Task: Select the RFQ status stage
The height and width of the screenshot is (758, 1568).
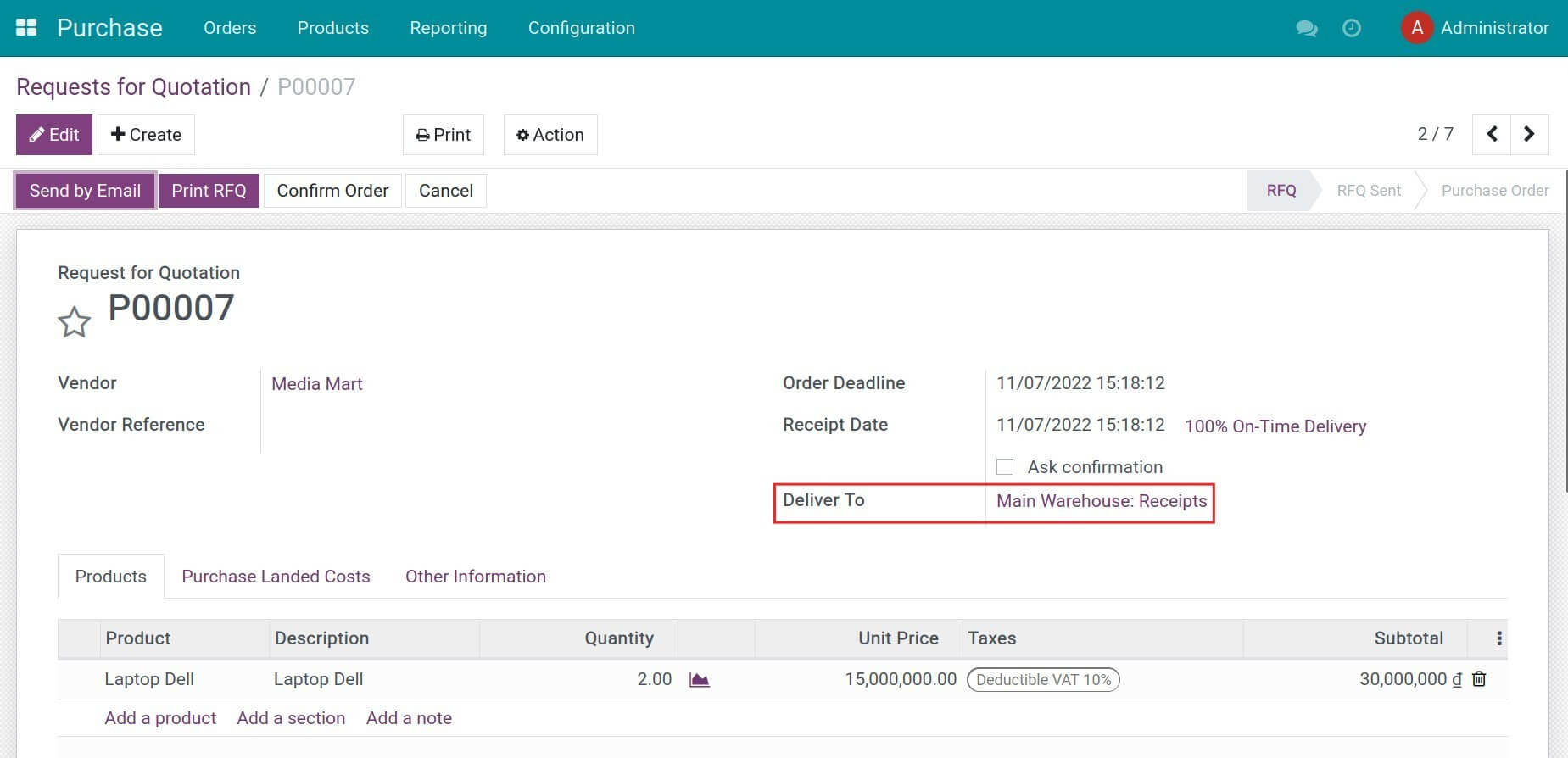Action: pyautogui.click(x=1281, y=191)
